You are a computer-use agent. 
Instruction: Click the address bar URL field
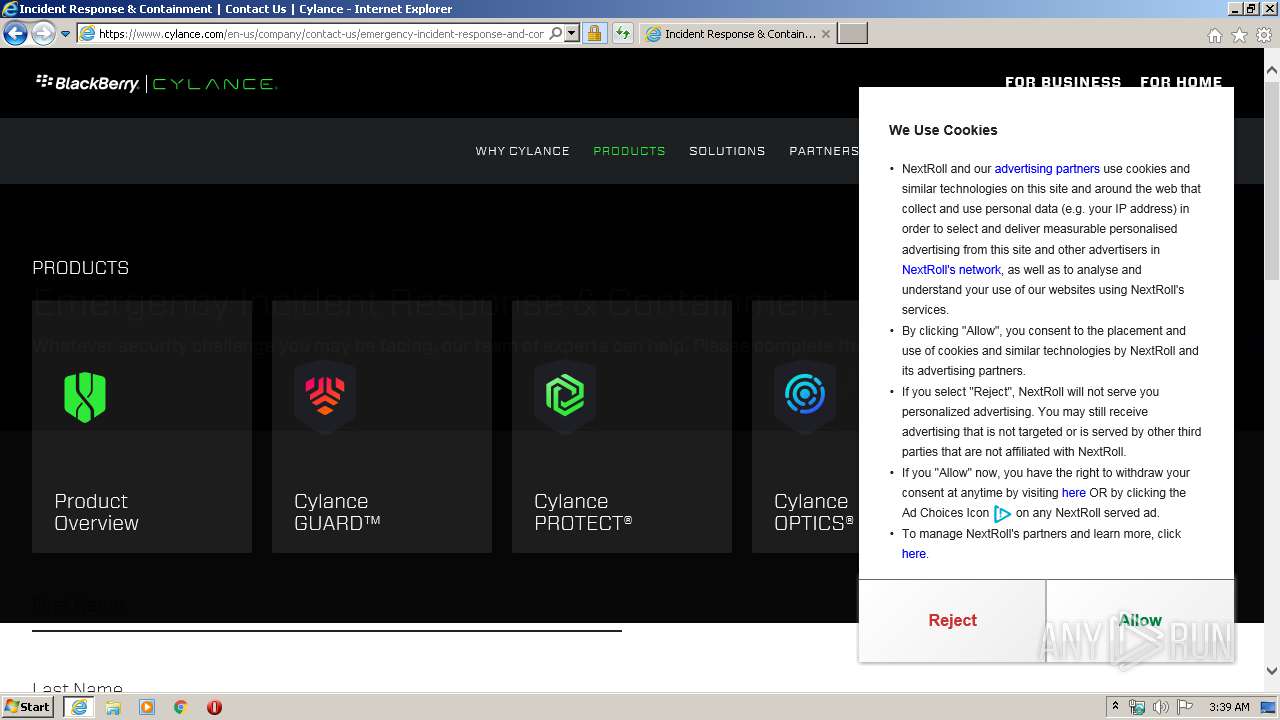(321, 34)
